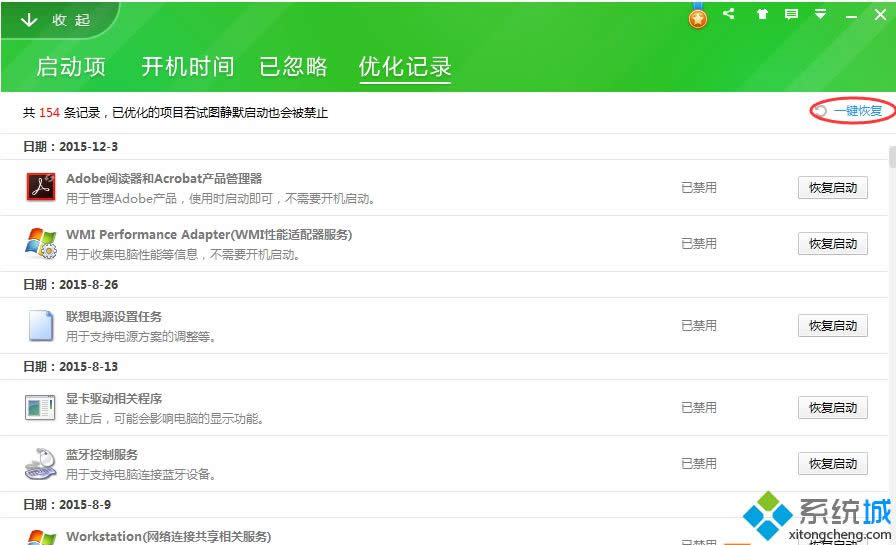The image size is (896, 545).
Task: Open the skin (shirt) icon
Action: [x=762, y=14]
